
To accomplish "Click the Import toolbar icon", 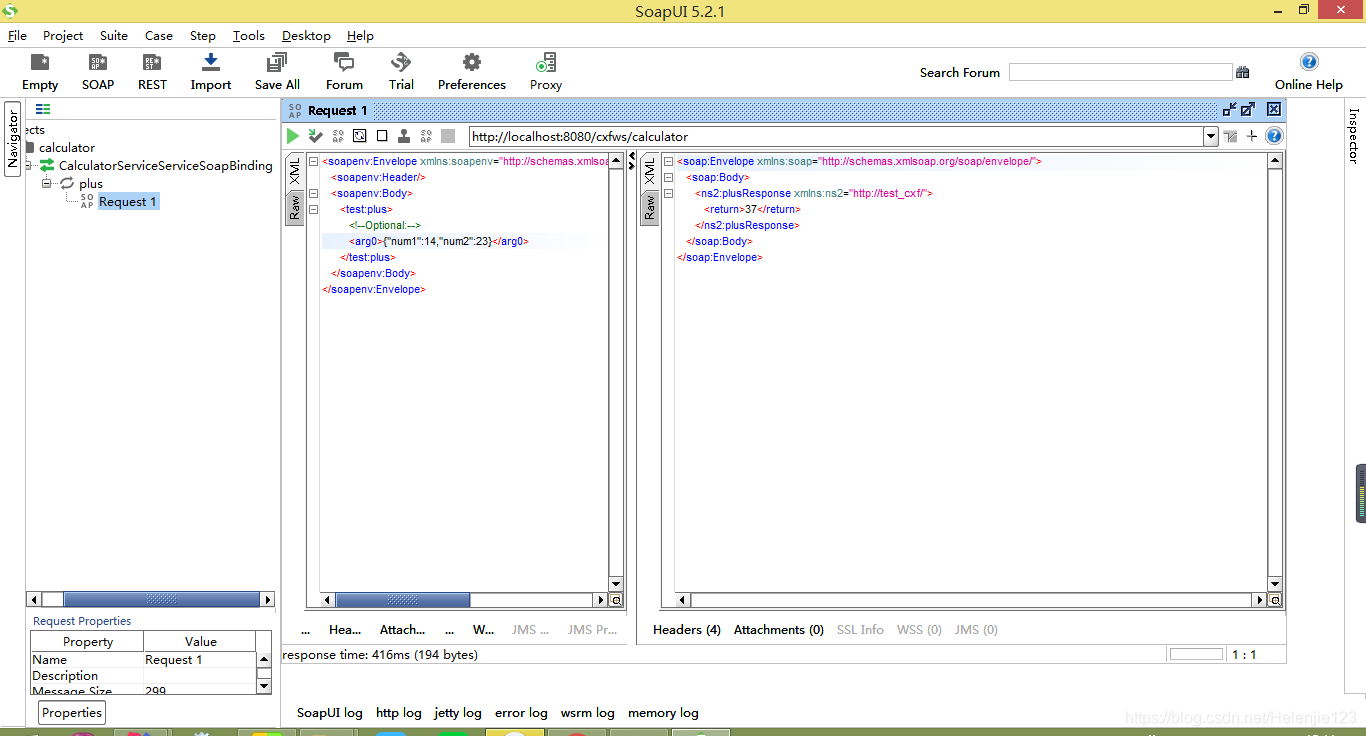I will click(210, 72).
